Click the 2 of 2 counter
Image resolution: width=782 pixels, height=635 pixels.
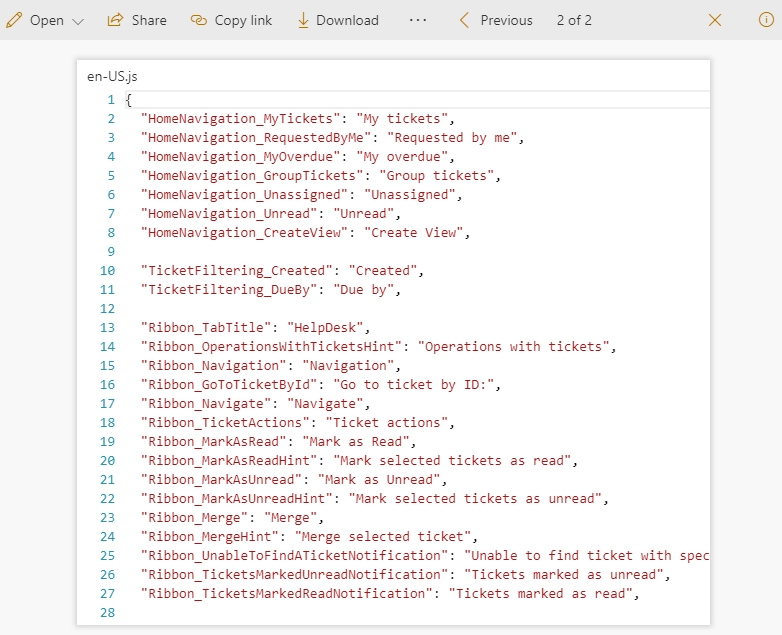tap(574, 20)
